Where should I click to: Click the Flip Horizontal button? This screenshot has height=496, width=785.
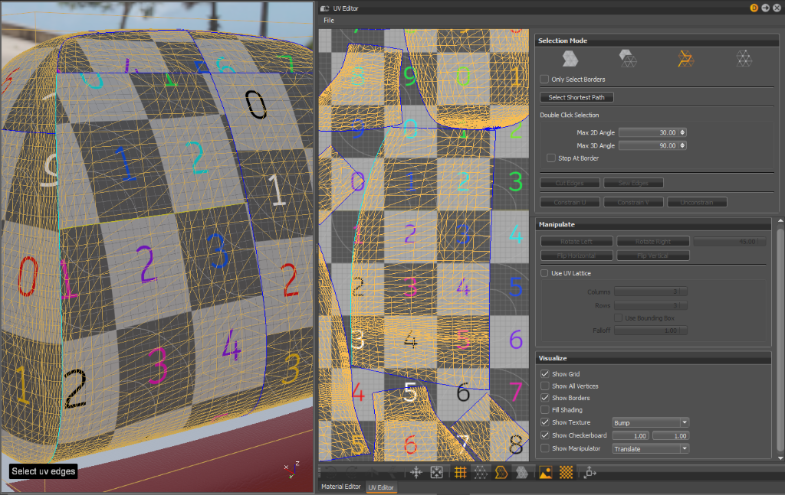(x=576, y=256)
